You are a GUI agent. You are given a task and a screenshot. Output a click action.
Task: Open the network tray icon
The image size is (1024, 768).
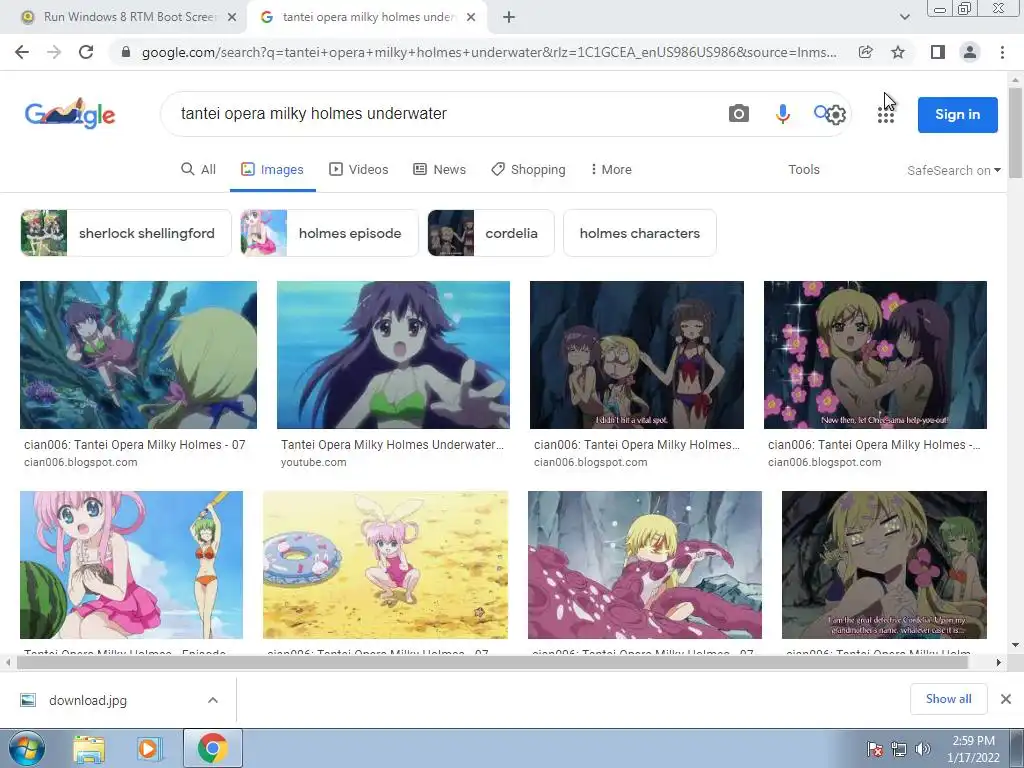coord(899,749)
